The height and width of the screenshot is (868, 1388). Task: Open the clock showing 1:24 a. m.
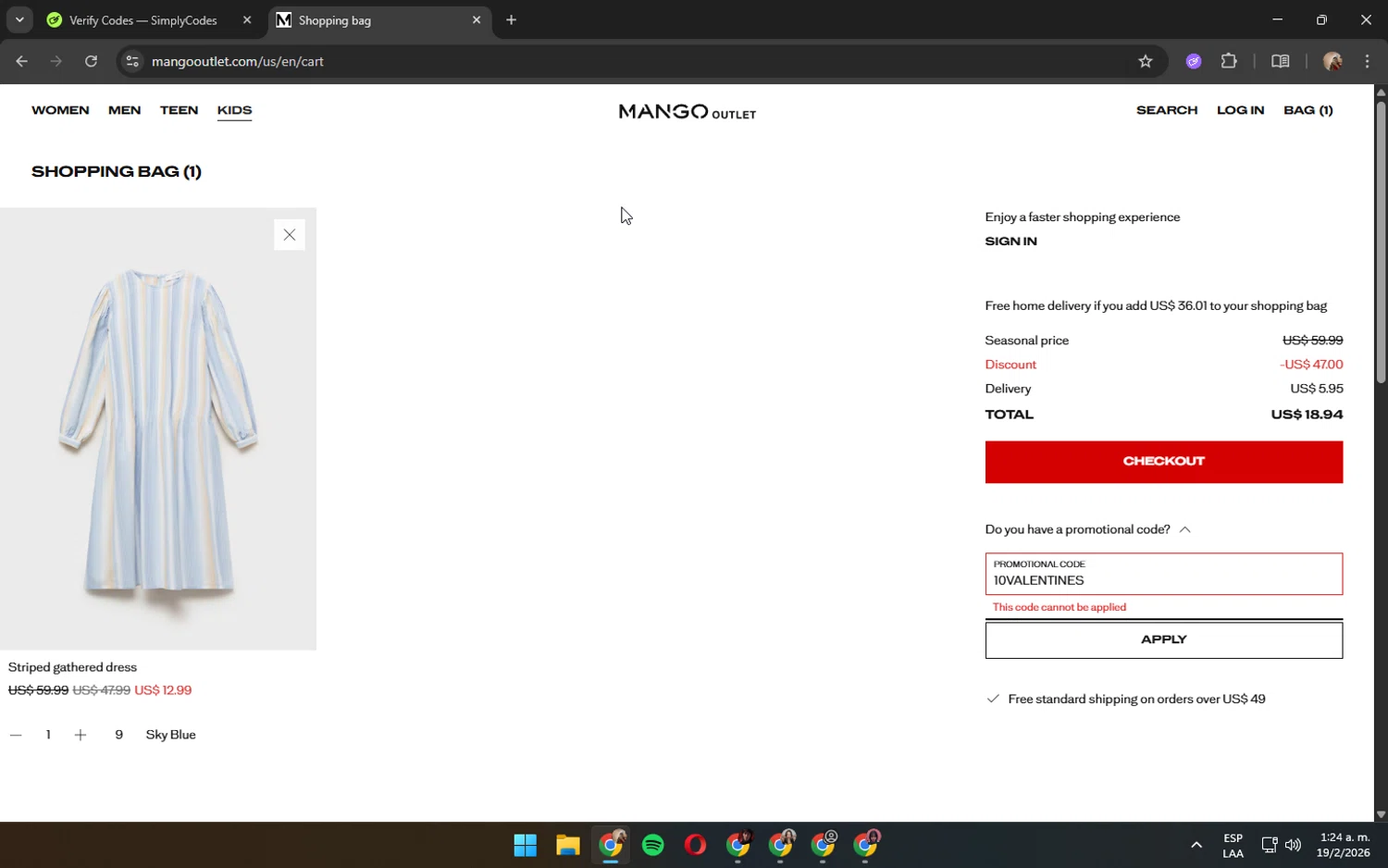(x=1344, y=845)
